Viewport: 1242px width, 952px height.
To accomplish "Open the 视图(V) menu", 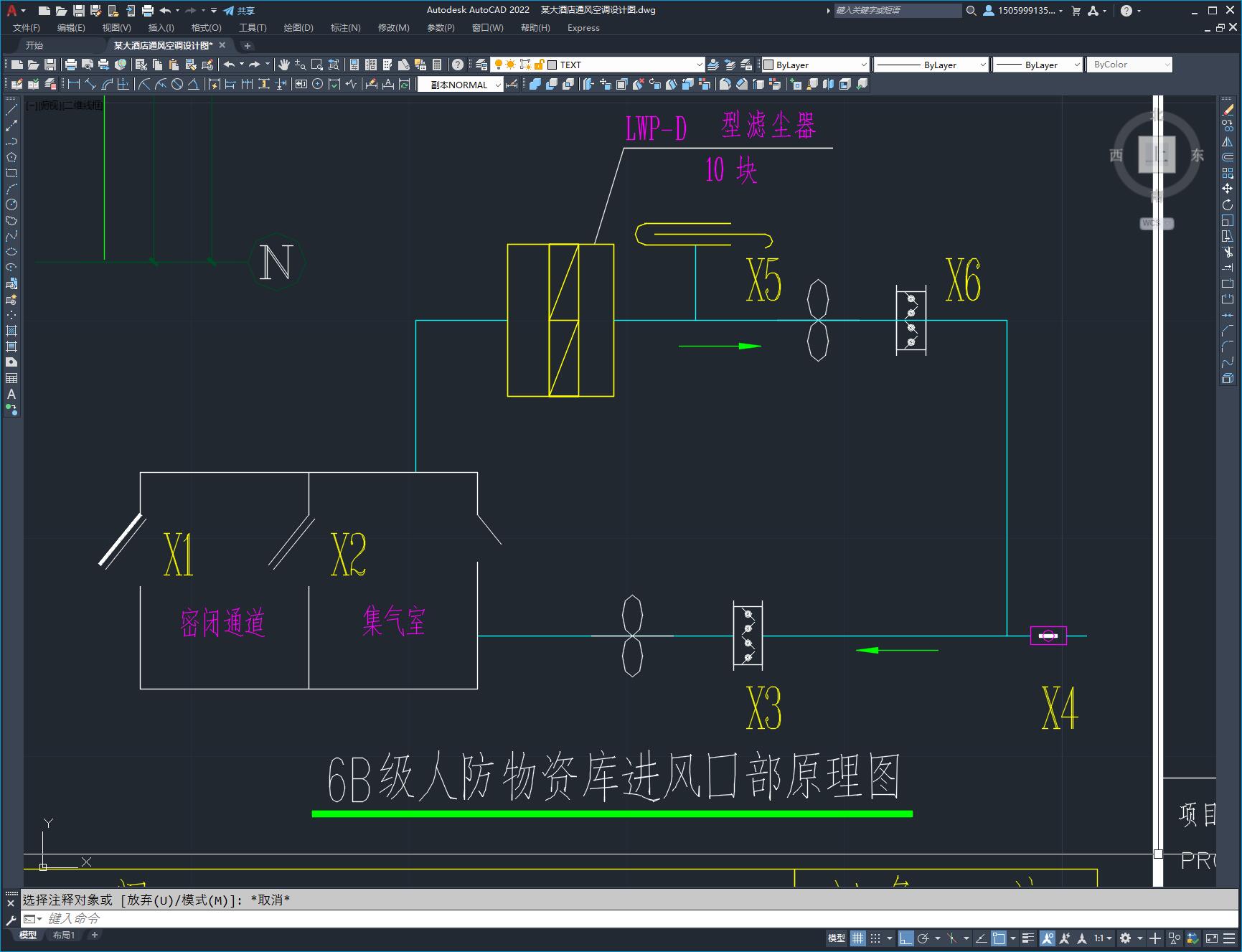I will pos(116,28).
